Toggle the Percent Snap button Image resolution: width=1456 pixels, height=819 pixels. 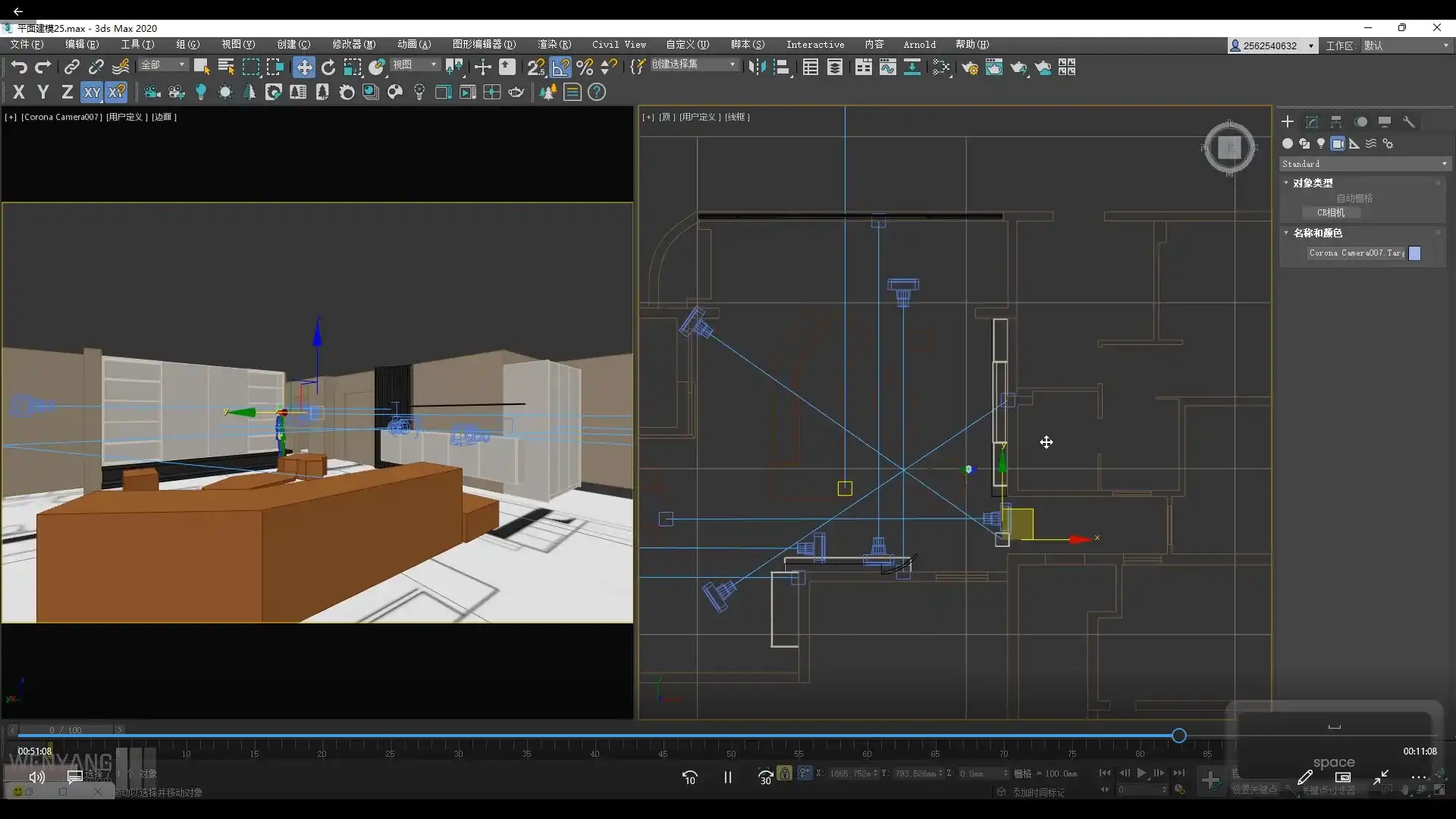584,67
